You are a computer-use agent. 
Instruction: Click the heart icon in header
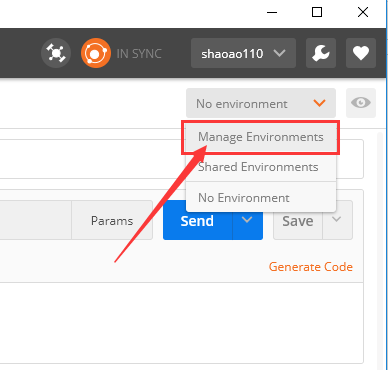click(x=361, y=53)
